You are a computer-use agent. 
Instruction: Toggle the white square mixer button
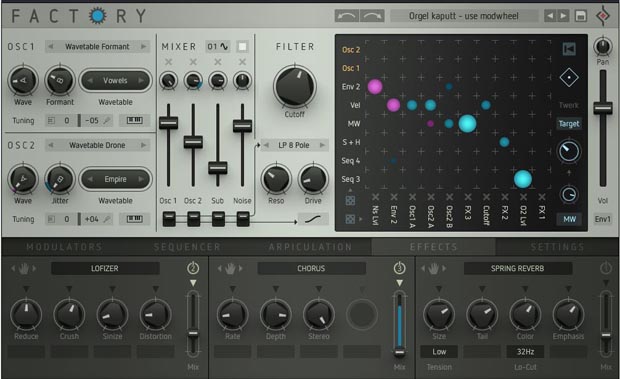click(x=242, y=47)
